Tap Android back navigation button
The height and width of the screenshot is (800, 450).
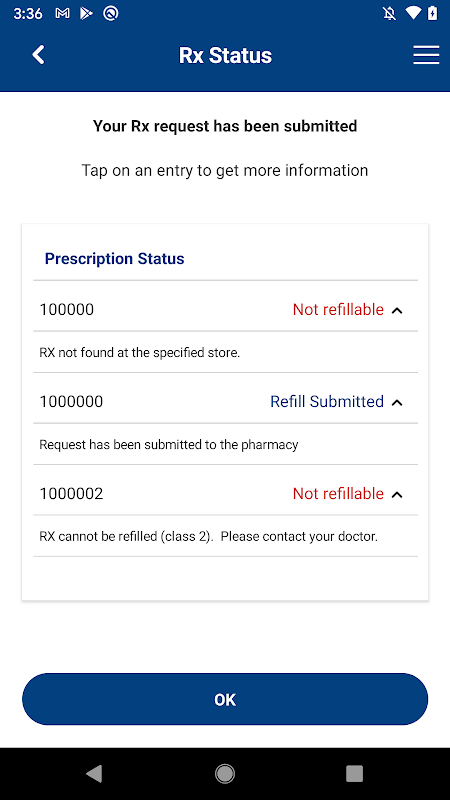click(94, 774)
